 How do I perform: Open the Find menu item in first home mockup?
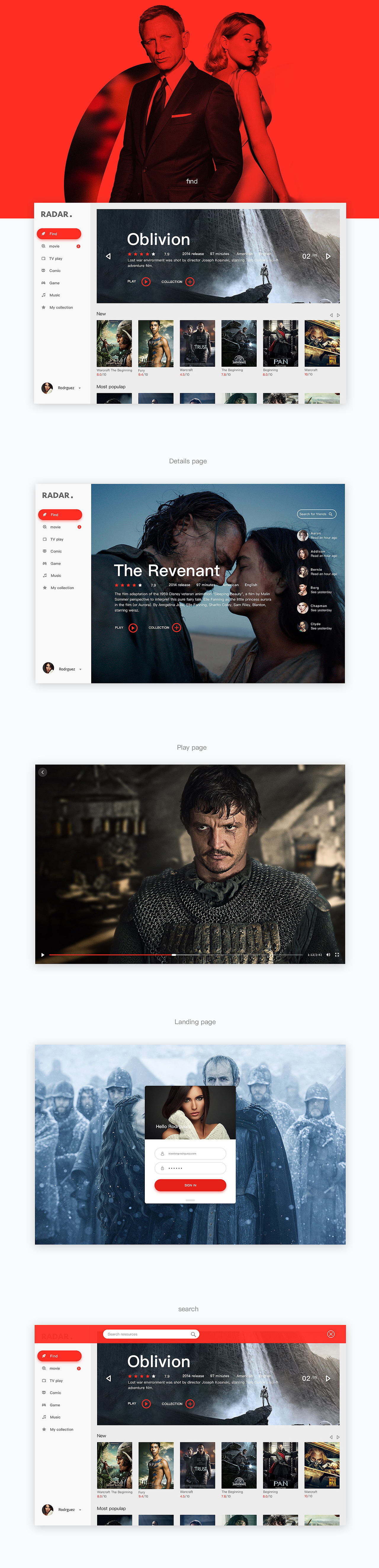click(x=59, y=234)
